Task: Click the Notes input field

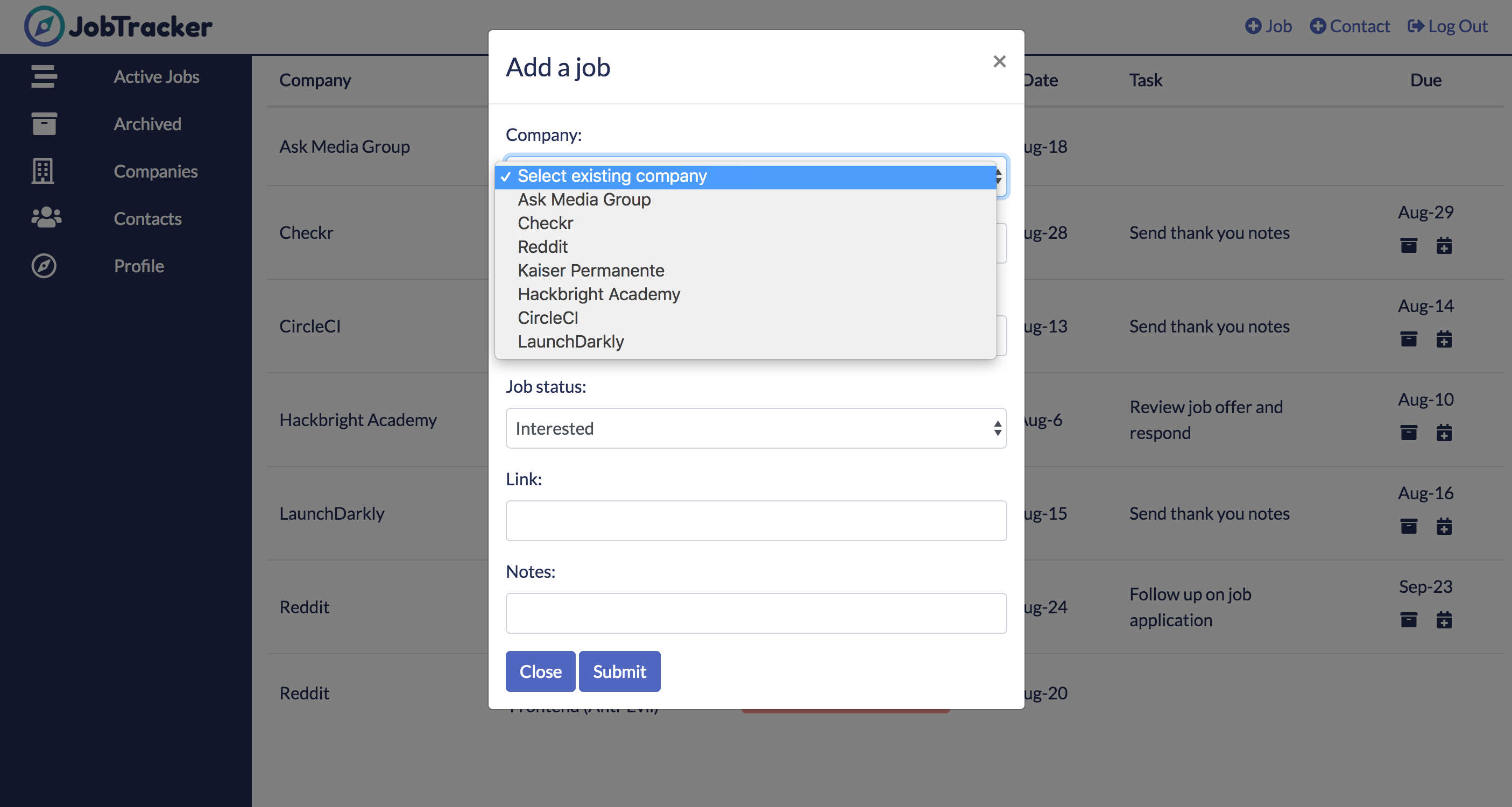Action: tap(756, 613)
